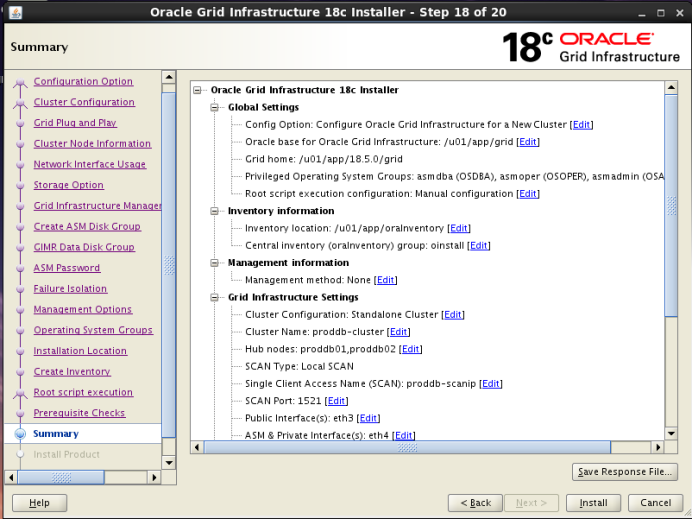Collapse the Grid Infrastructure Settings node
This screenshot has height=519, width=693.
point(215,298)
